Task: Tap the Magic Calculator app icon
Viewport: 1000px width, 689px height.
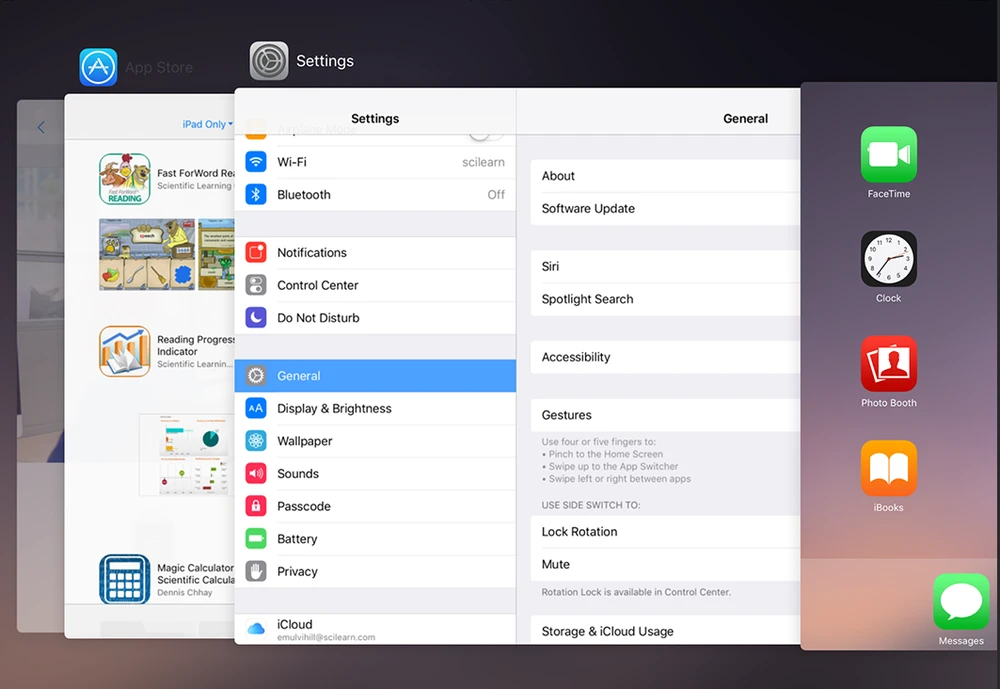Action: (125, 579)
